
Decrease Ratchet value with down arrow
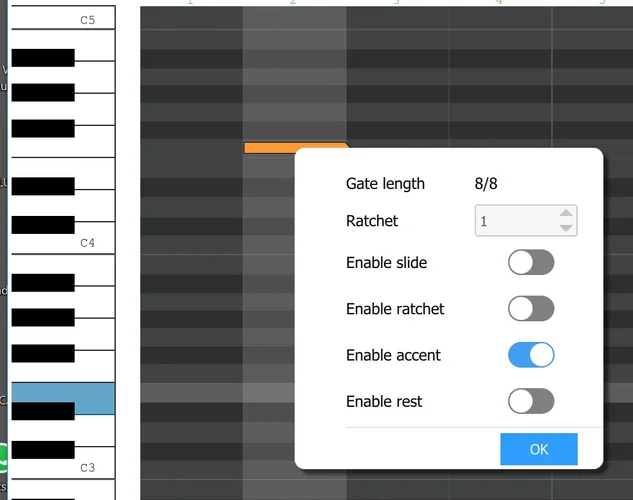[567, 228]
